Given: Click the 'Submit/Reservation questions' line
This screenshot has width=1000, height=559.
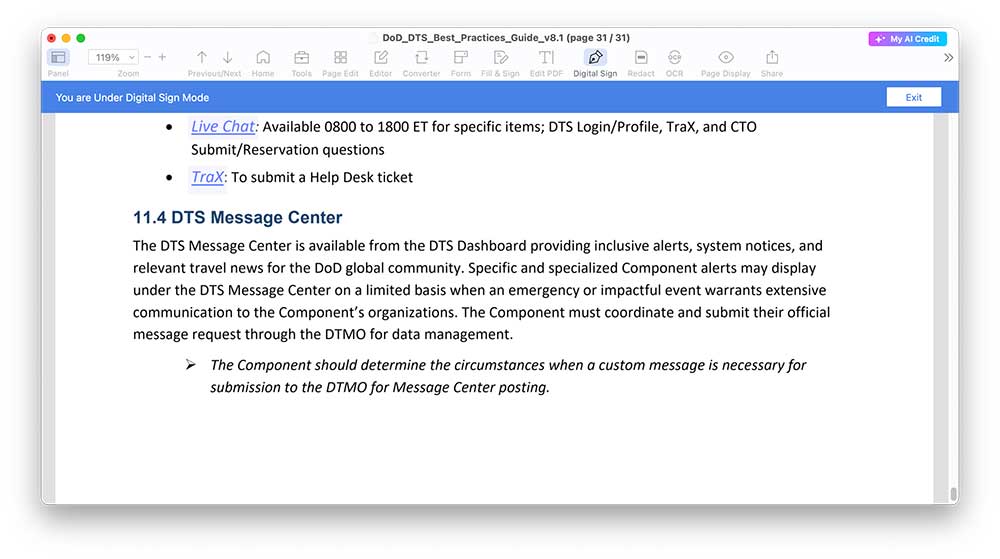Looking at the screenshot, I should tap(288, 150).
